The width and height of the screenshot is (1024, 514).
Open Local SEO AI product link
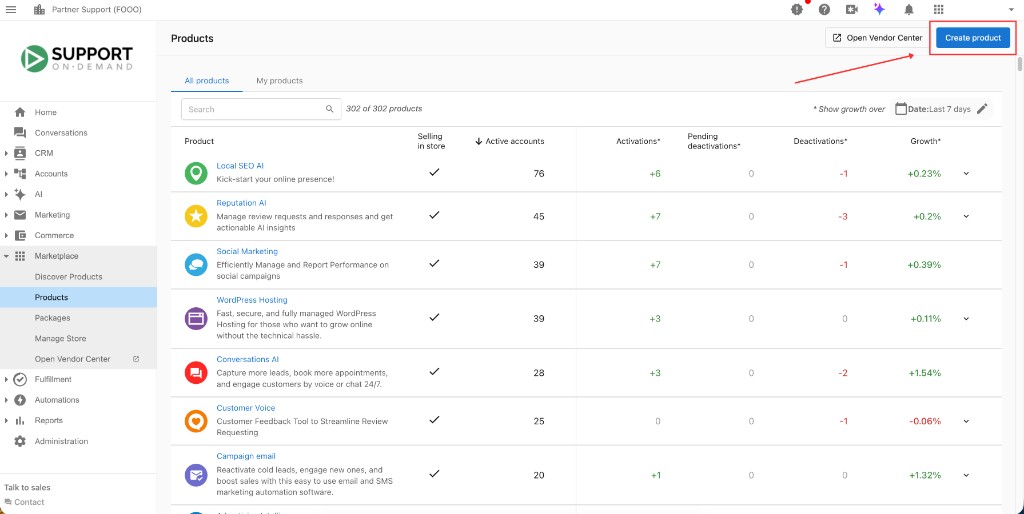tap(240, 166)
